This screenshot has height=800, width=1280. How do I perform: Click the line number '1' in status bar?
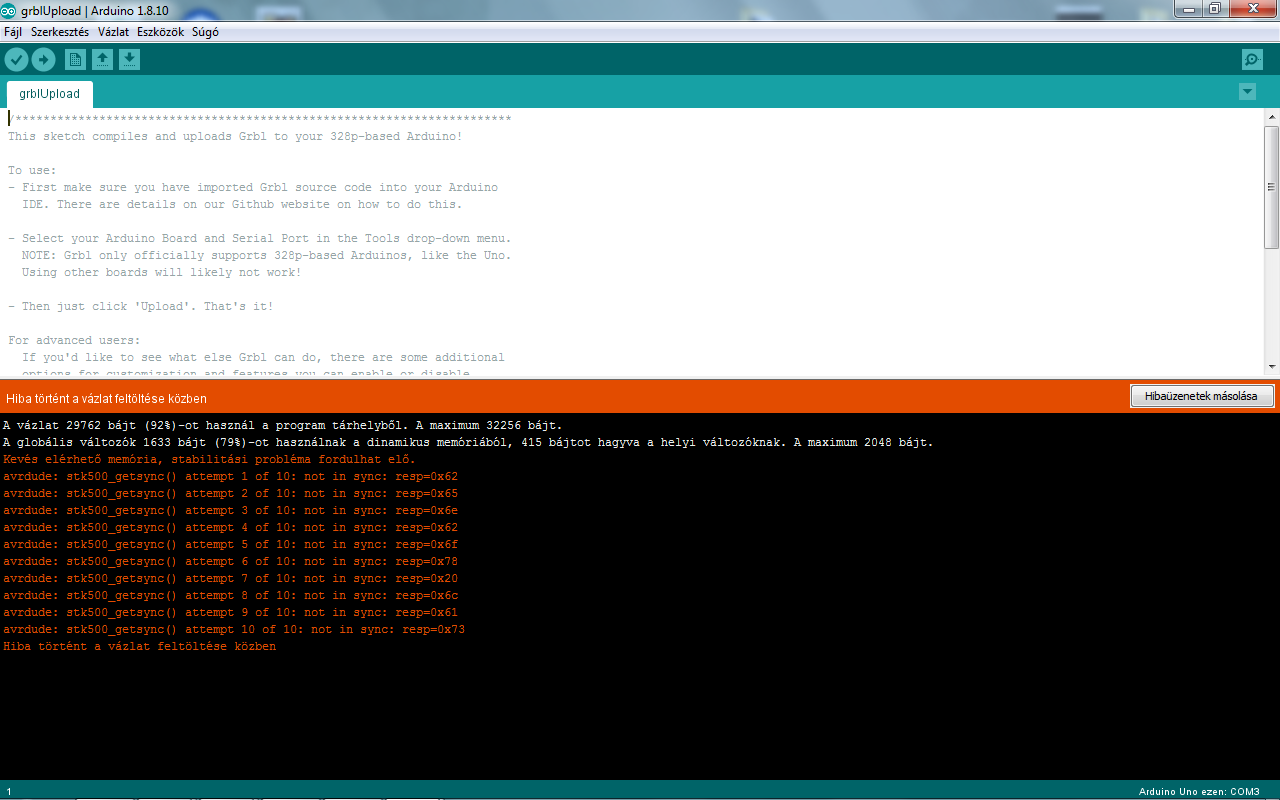pos(9,791)
